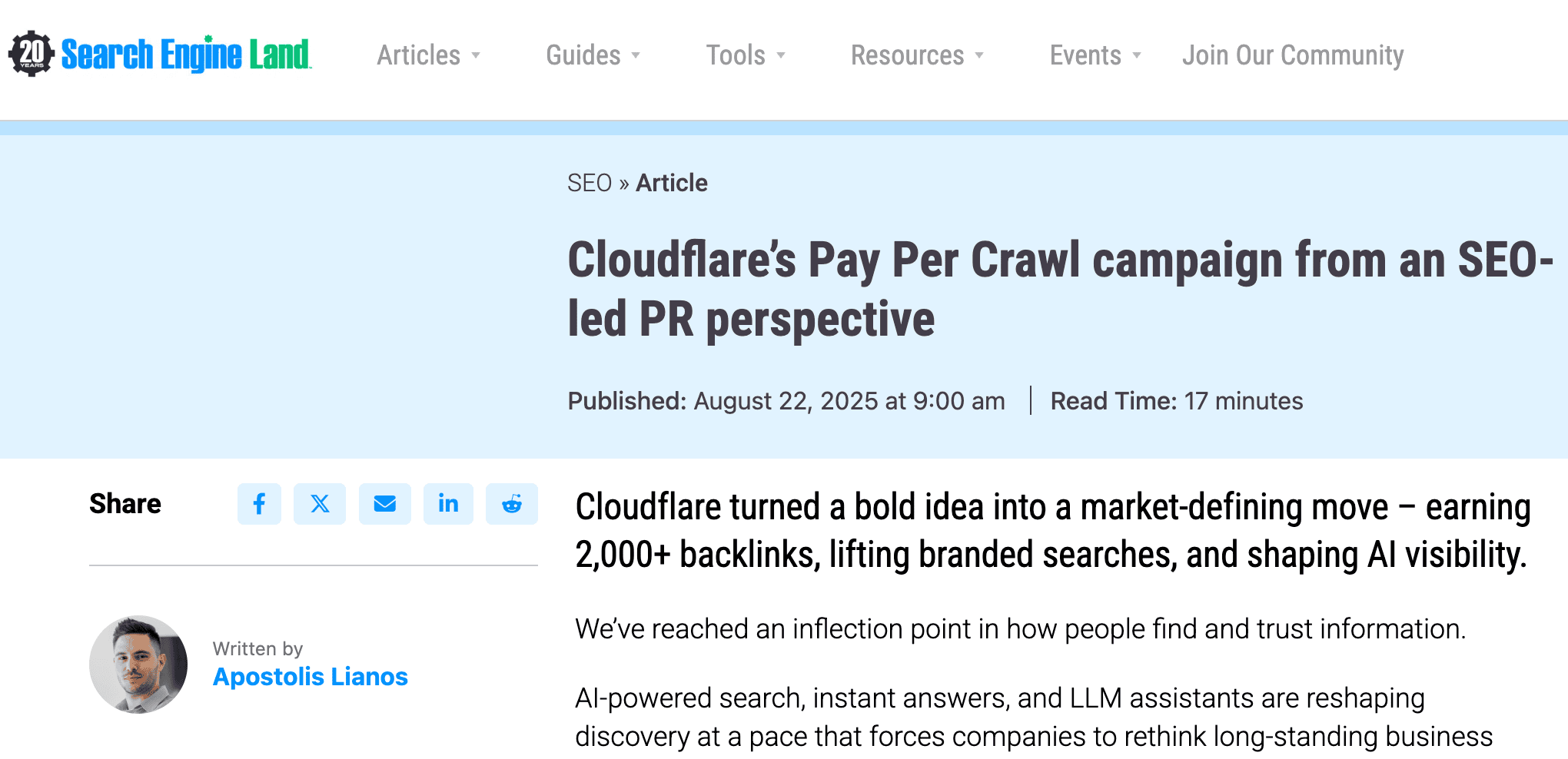Click the Published date text
The height and width of the screenshot is (759, 1568).
click(x=786, y=401)
